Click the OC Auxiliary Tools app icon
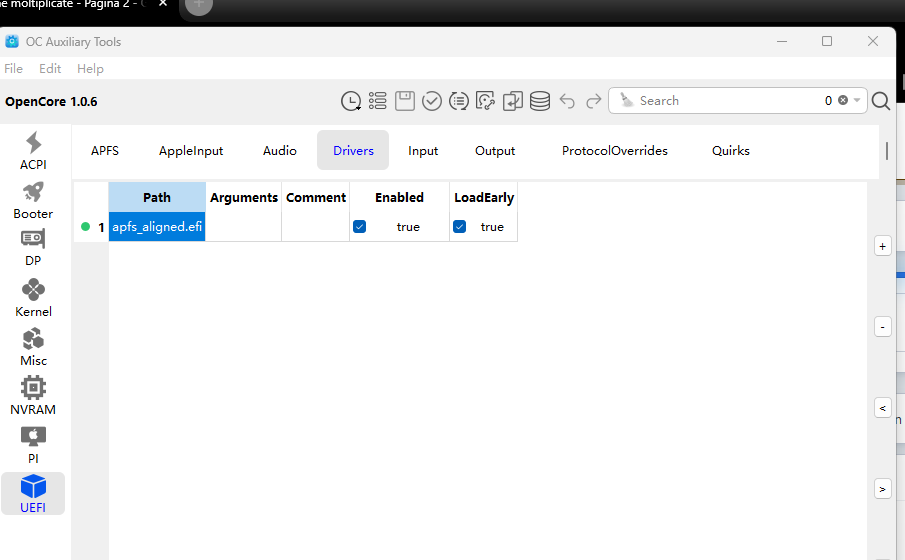The height and width of the screenshot is (560, 905). pyautogui.click(x=12, y=42)
